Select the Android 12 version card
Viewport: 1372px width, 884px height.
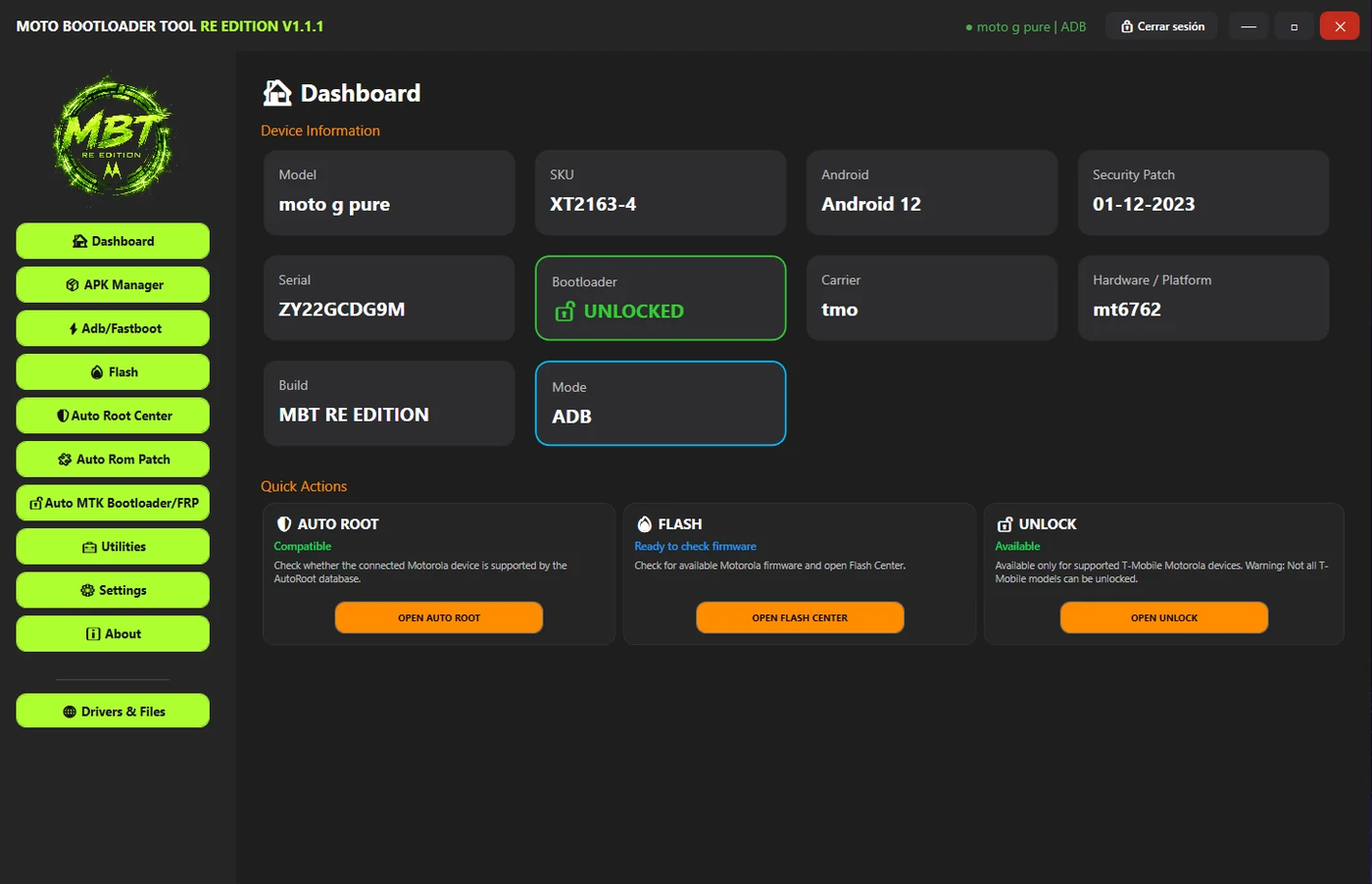932,192
